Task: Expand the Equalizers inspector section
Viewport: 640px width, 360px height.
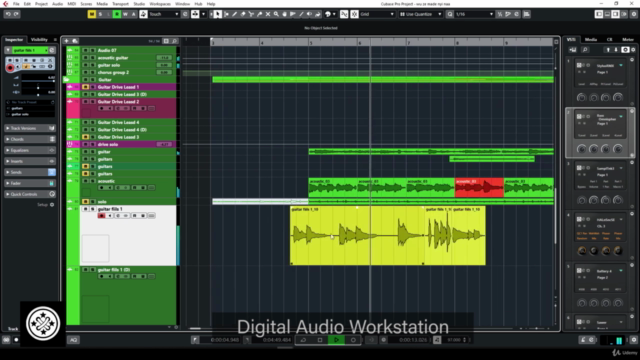Action: pyautogui.click(x=30, y=150)
